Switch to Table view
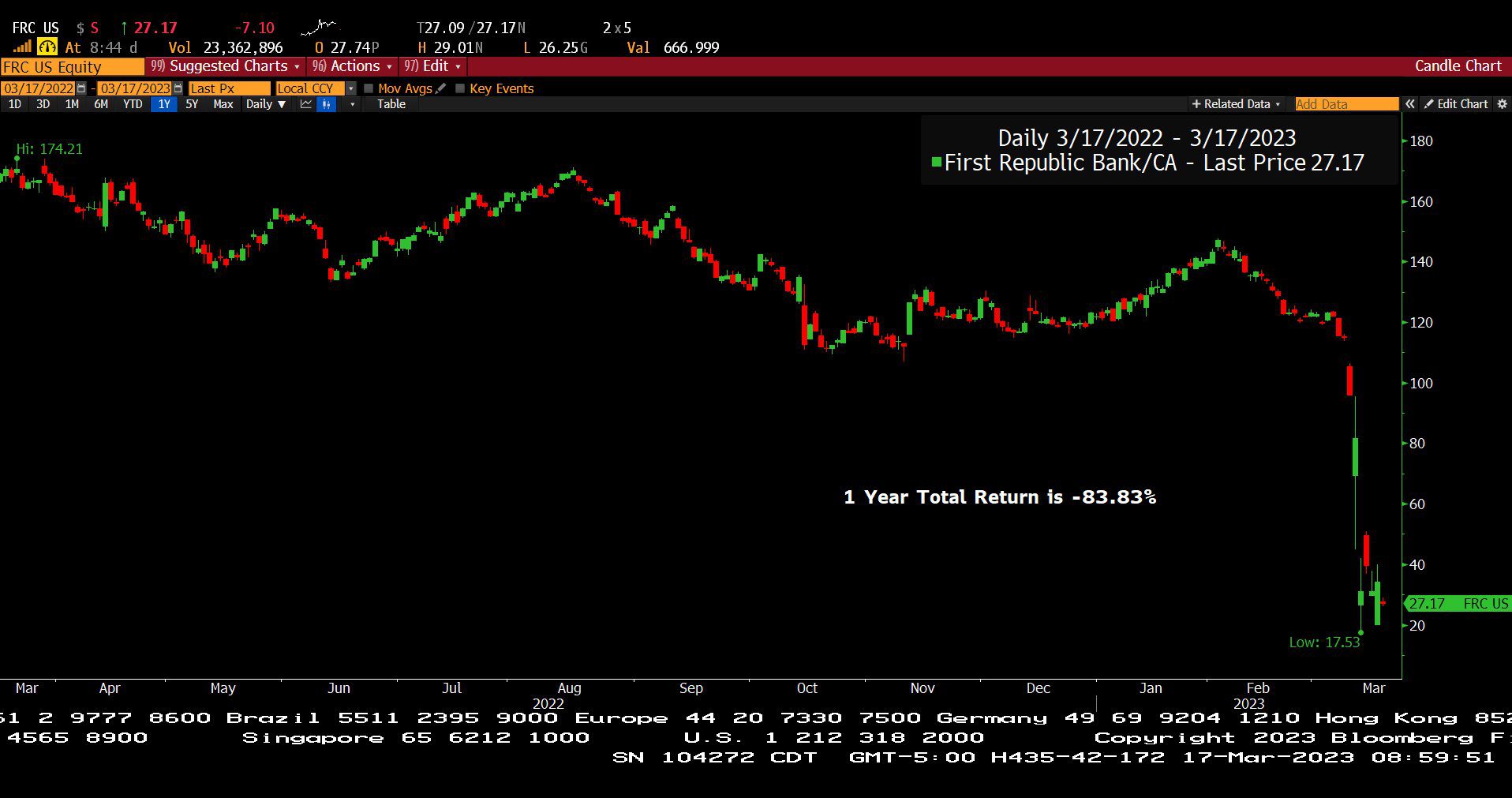 point(391,104)
